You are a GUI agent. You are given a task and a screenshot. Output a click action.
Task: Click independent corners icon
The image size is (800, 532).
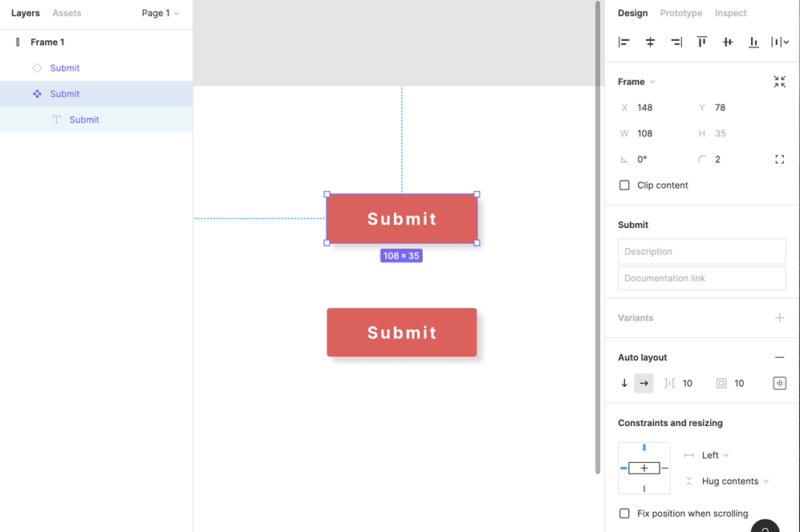coord(779,159)
